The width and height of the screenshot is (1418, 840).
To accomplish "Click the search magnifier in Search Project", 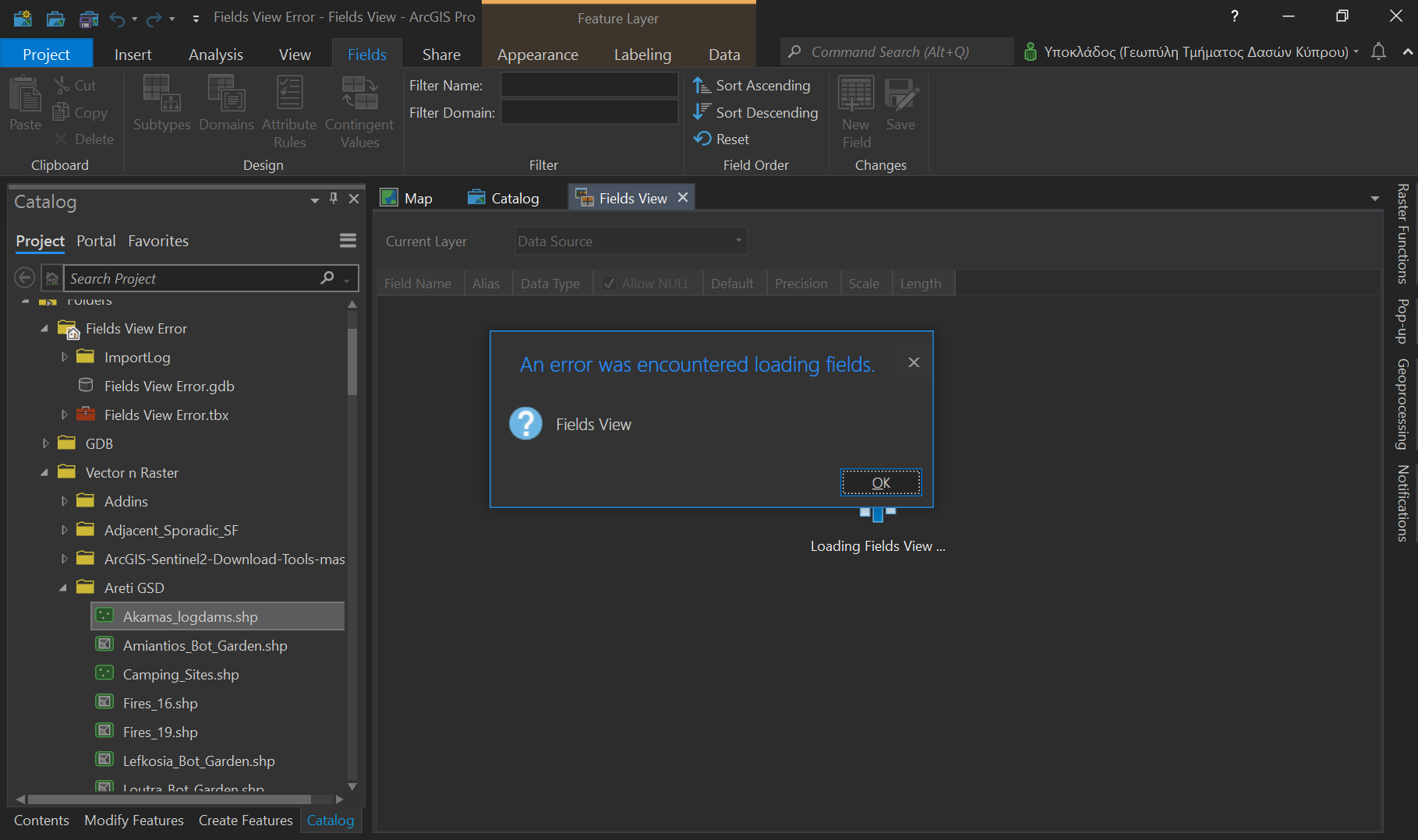I will [327, 278].
